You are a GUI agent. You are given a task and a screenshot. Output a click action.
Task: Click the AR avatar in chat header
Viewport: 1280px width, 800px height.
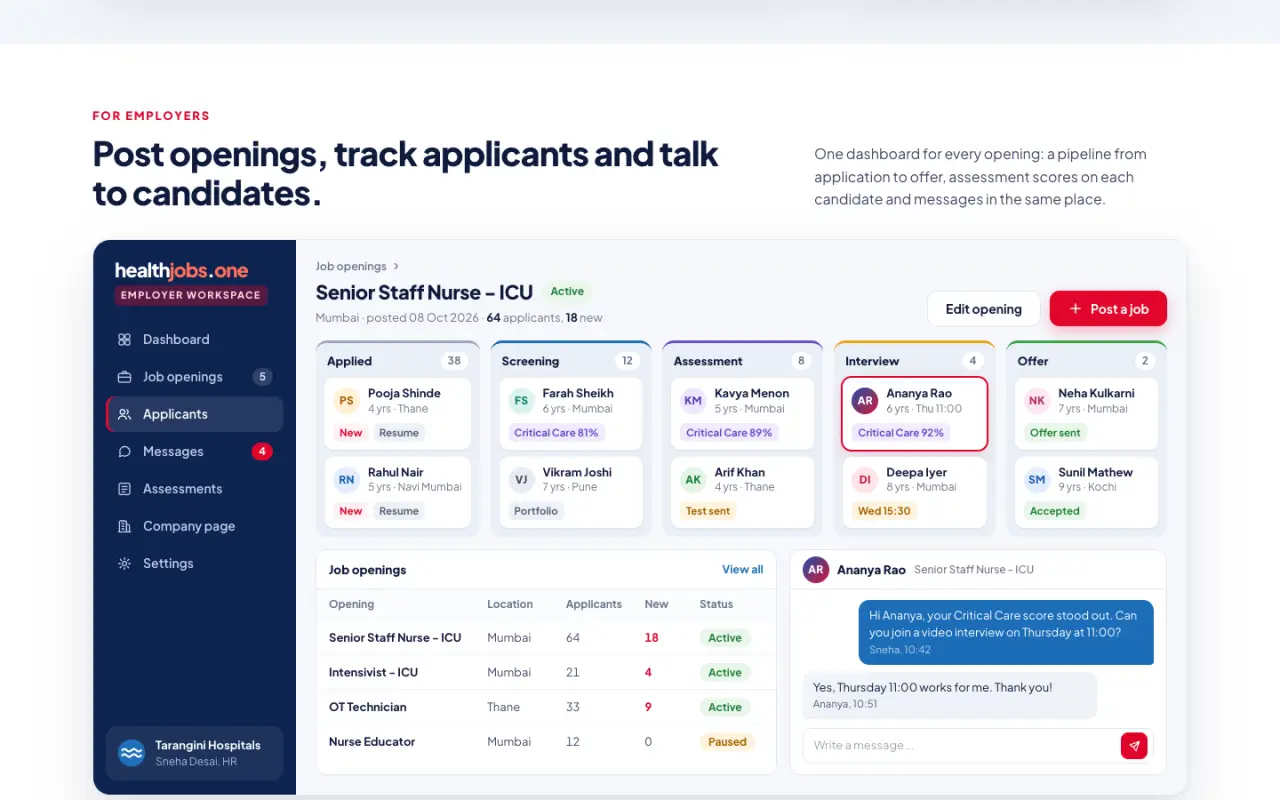coord(816,570)
